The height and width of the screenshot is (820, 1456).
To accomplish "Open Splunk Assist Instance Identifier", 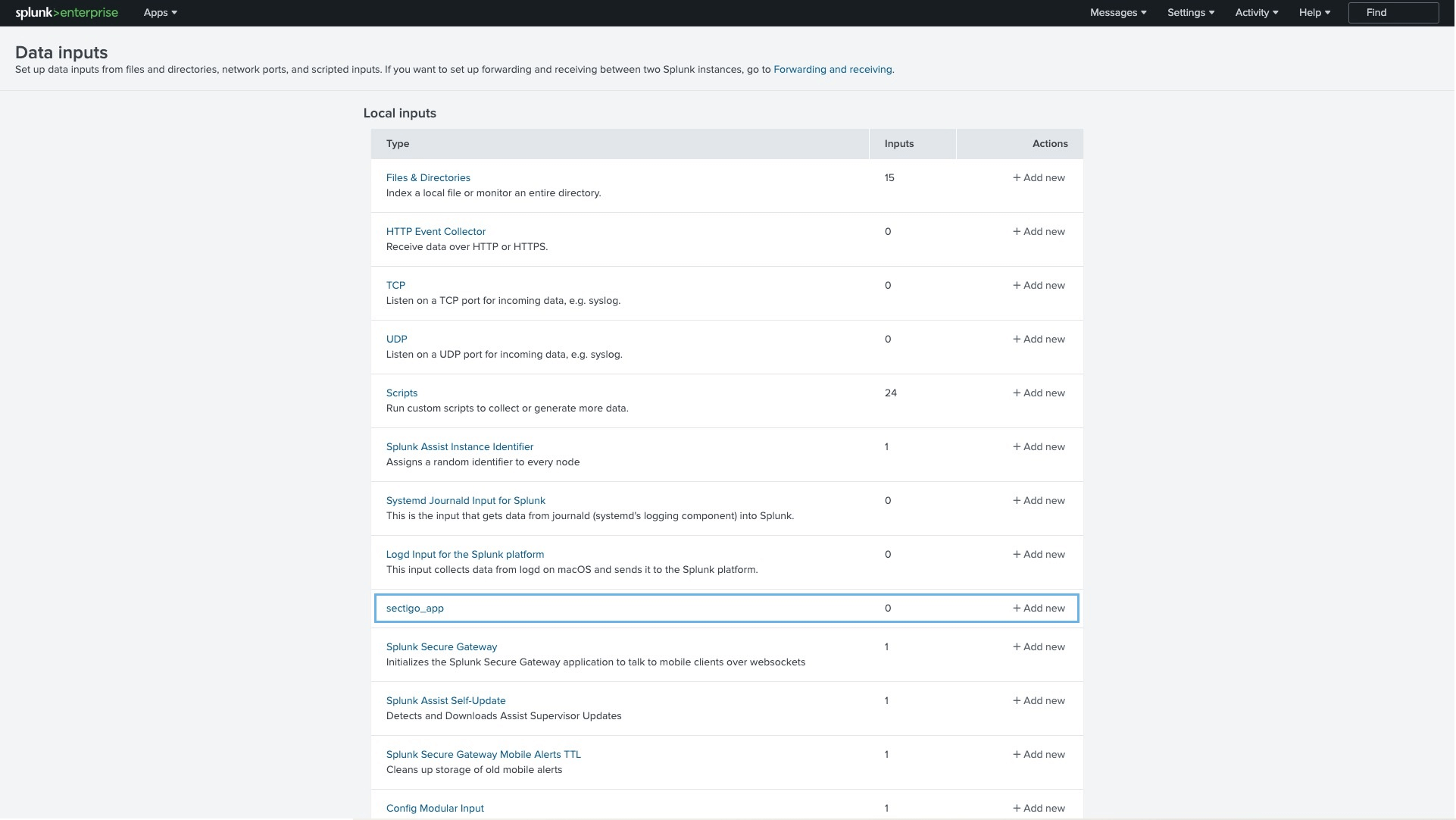I will (x=460, y=447).
